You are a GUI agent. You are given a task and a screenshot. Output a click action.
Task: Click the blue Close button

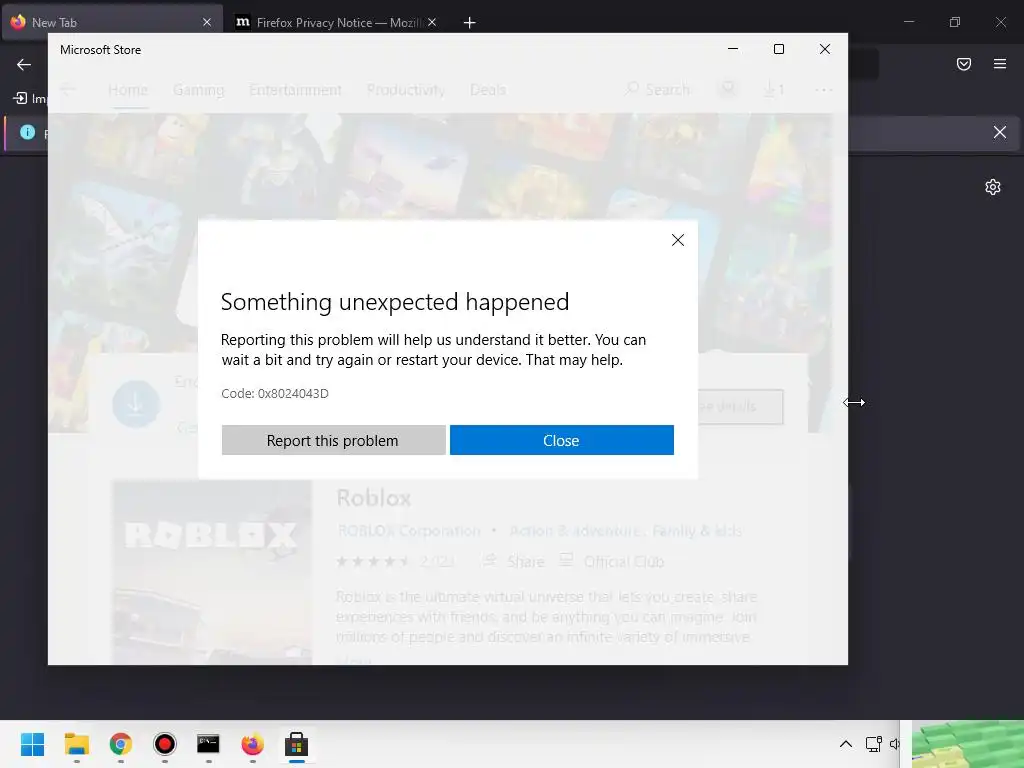coord(562,440)
